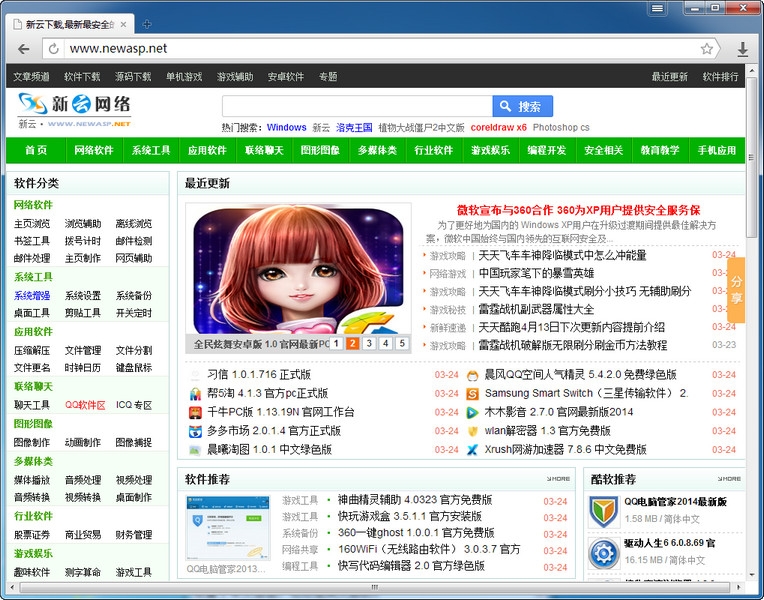Bookmark page with the star icon
764x600 pixels.
(x=707, y=49)
